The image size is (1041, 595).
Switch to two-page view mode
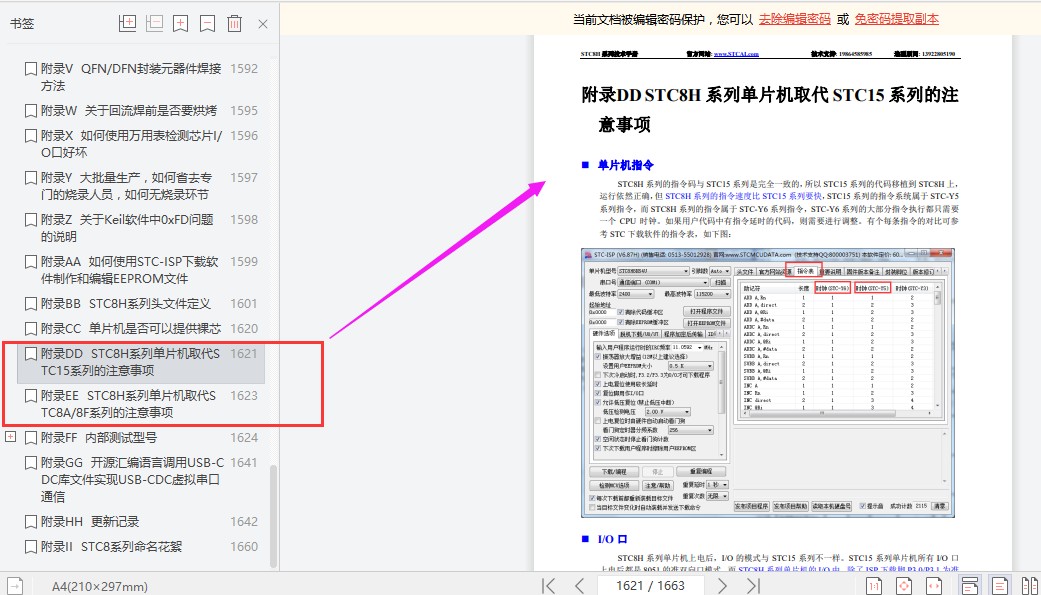1030,585
